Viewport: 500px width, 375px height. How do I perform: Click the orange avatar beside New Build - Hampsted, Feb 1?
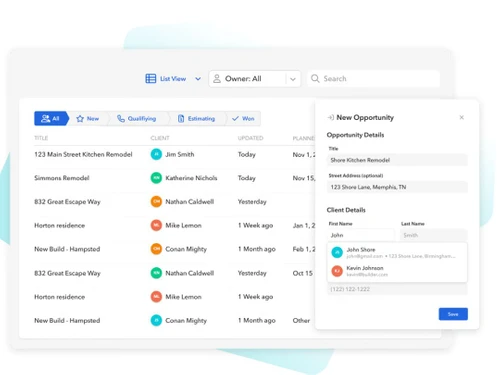tap(156, 249)
